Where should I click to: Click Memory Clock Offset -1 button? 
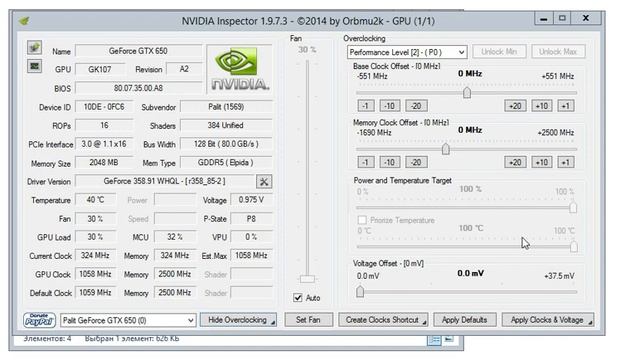366,162
